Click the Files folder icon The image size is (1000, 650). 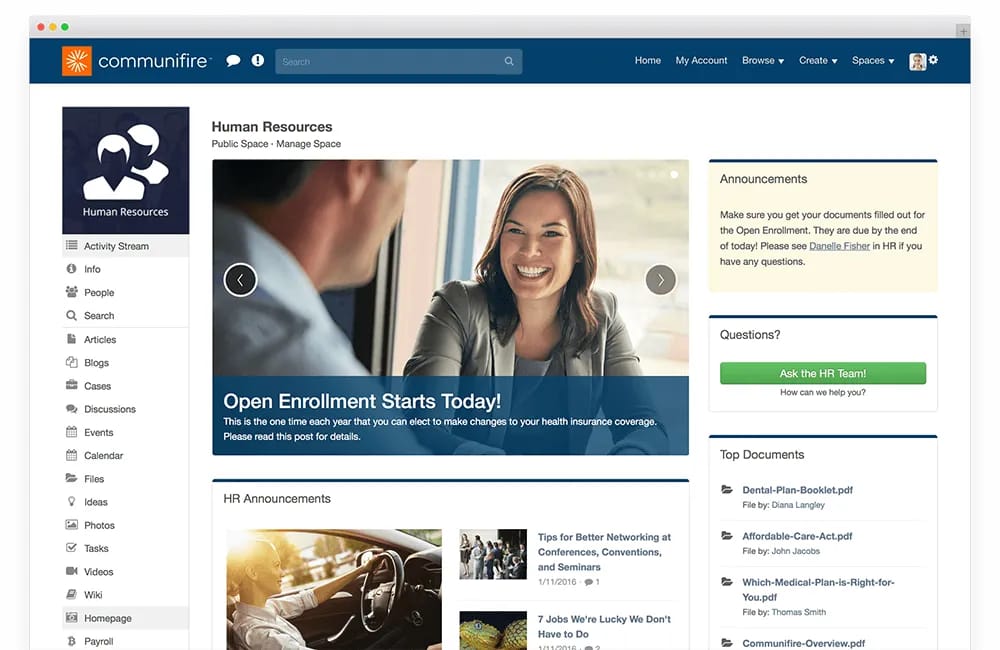tap(71, 478)
